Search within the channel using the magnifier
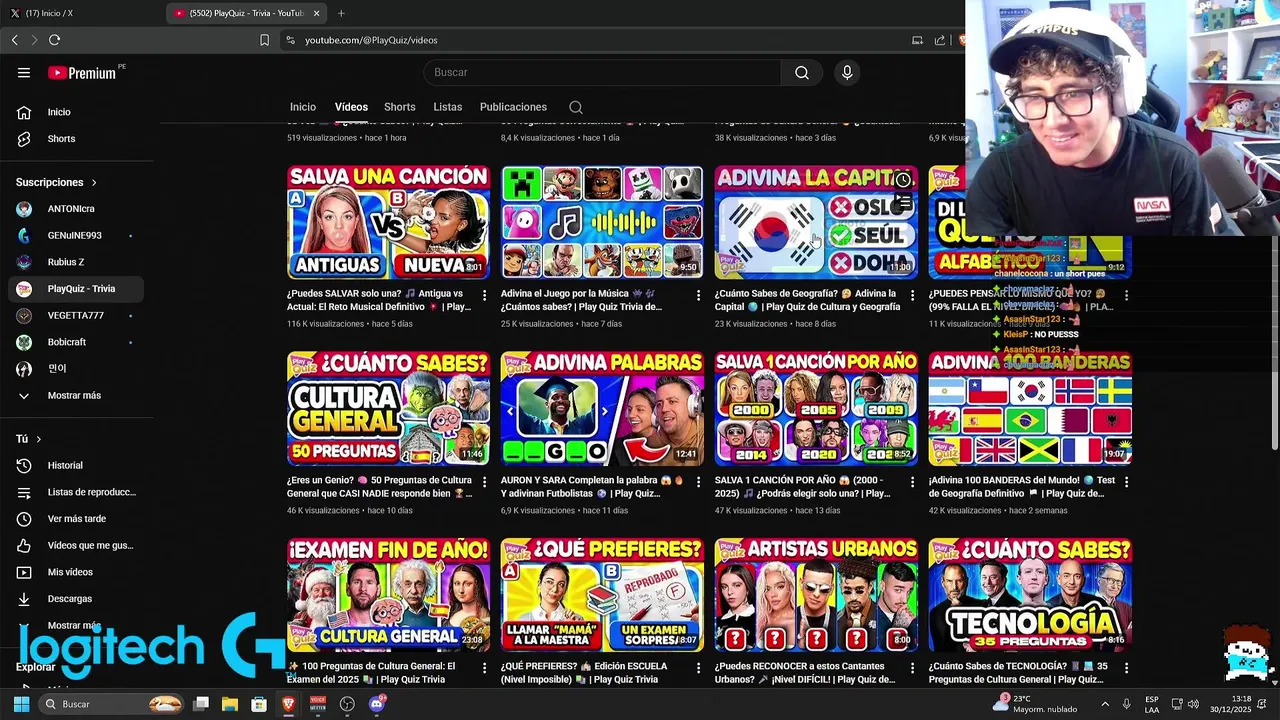Screen dimensions: 1280x720 (x=576, y=107)
